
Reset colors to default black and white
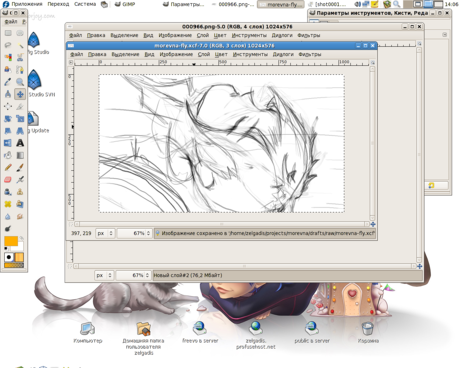(6, 249)
